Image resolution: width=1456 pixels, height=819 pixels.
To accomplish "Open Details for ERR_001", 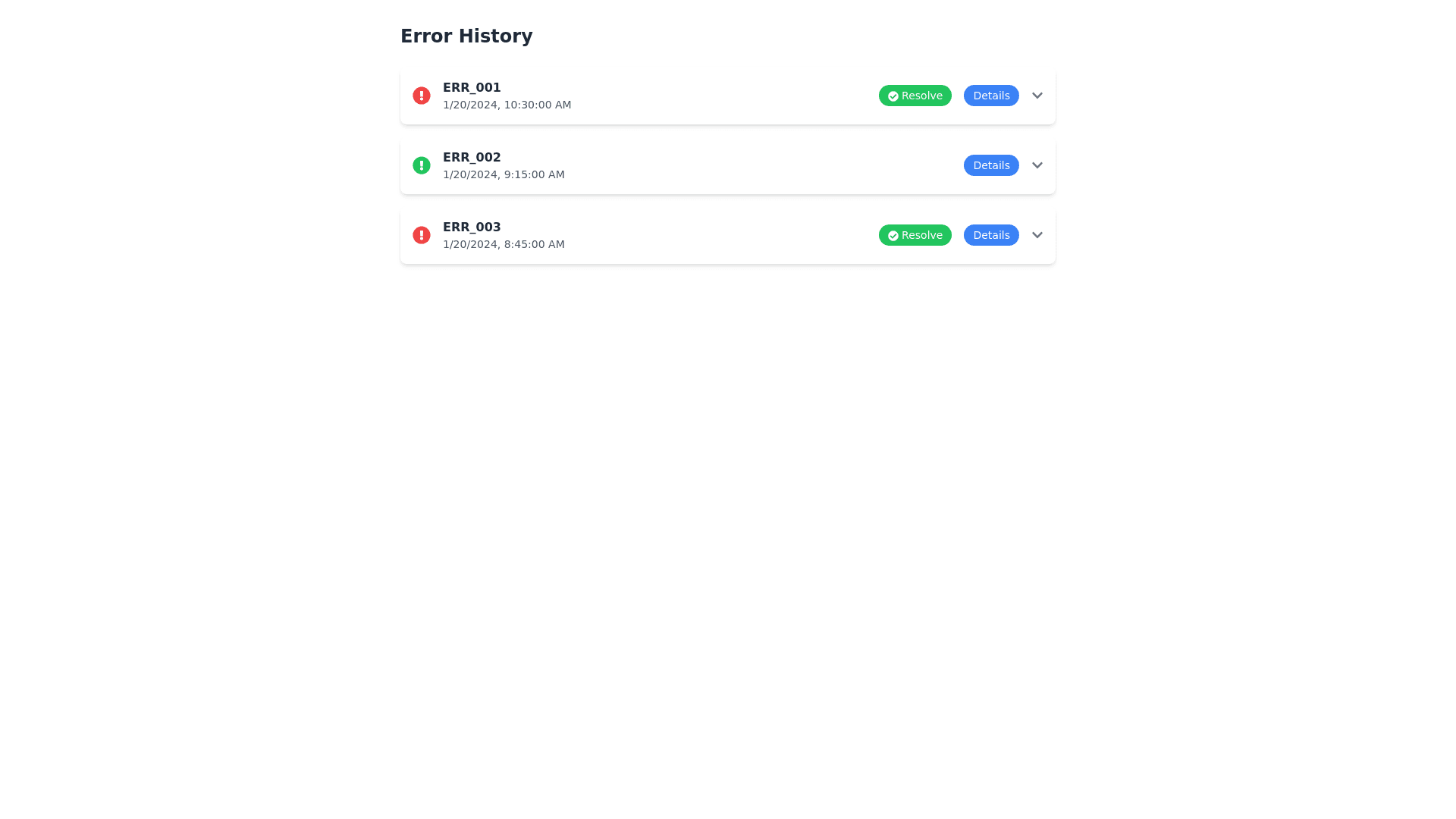I will [x=990, y=96].
